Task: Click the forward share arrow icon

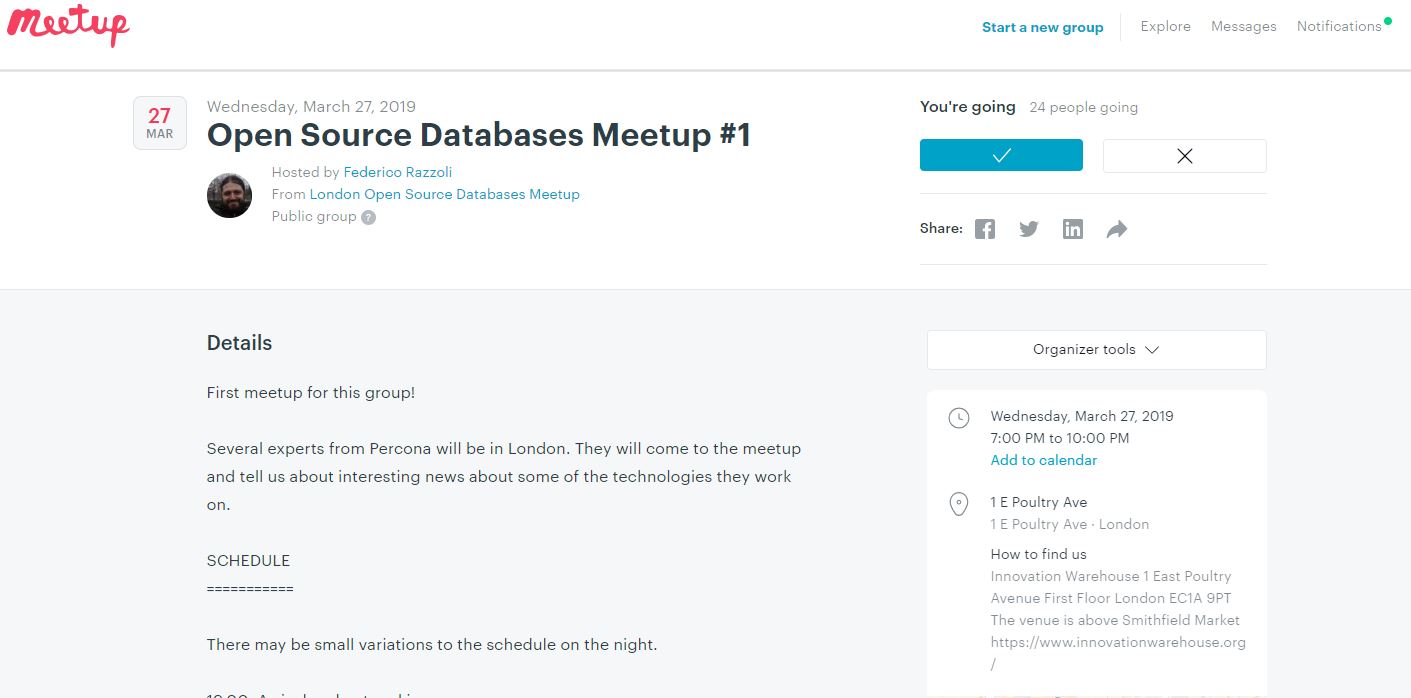Action: pyautogui.click(x=1117, y=229)
